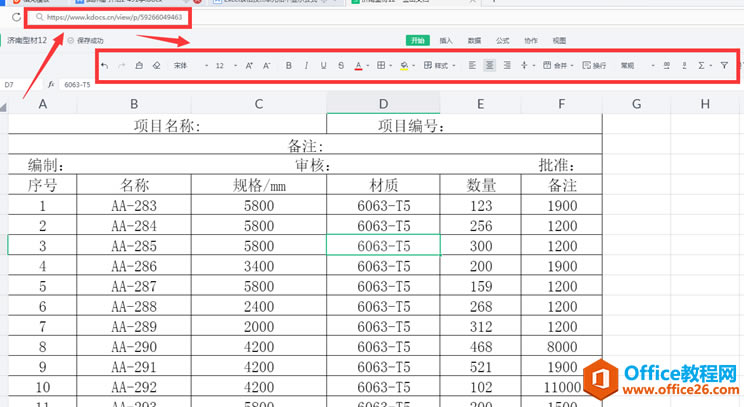
Task: Click the increase font size icon
Action: tap(249, 66)
